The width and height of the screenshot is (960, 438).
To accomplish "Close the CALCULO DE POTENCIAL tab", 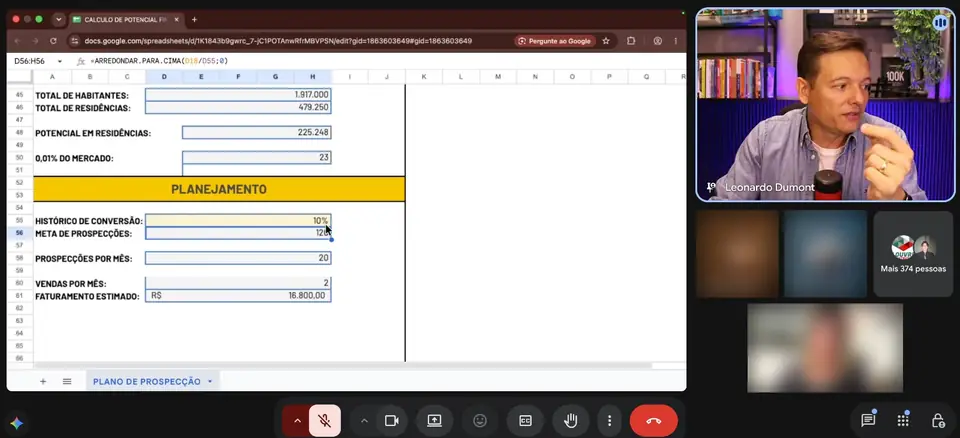I will tap(175, 20).
